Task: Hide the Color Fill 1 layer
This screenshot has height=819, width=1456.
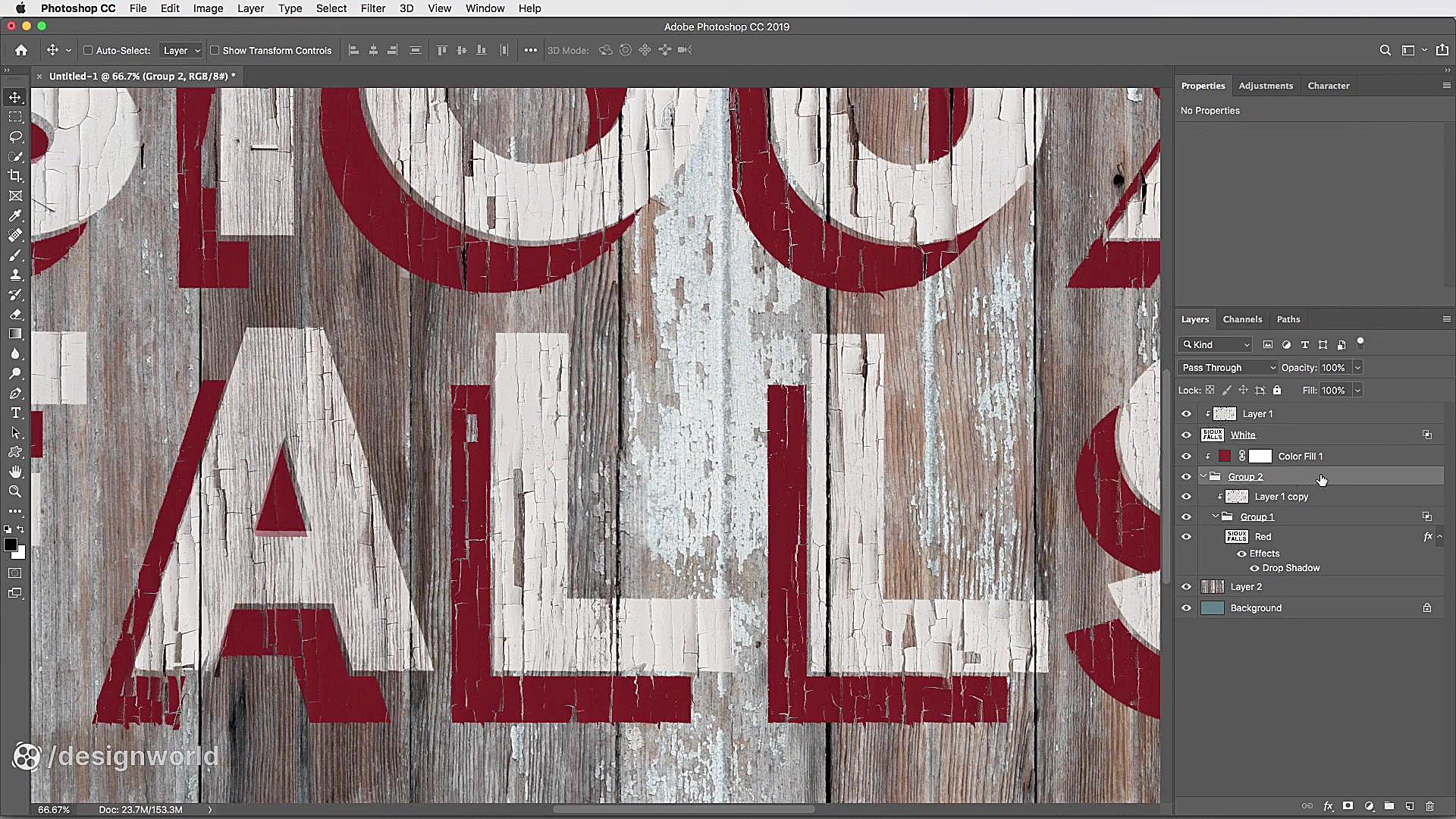Action: pyautogui.click(x=1187, y=457)
